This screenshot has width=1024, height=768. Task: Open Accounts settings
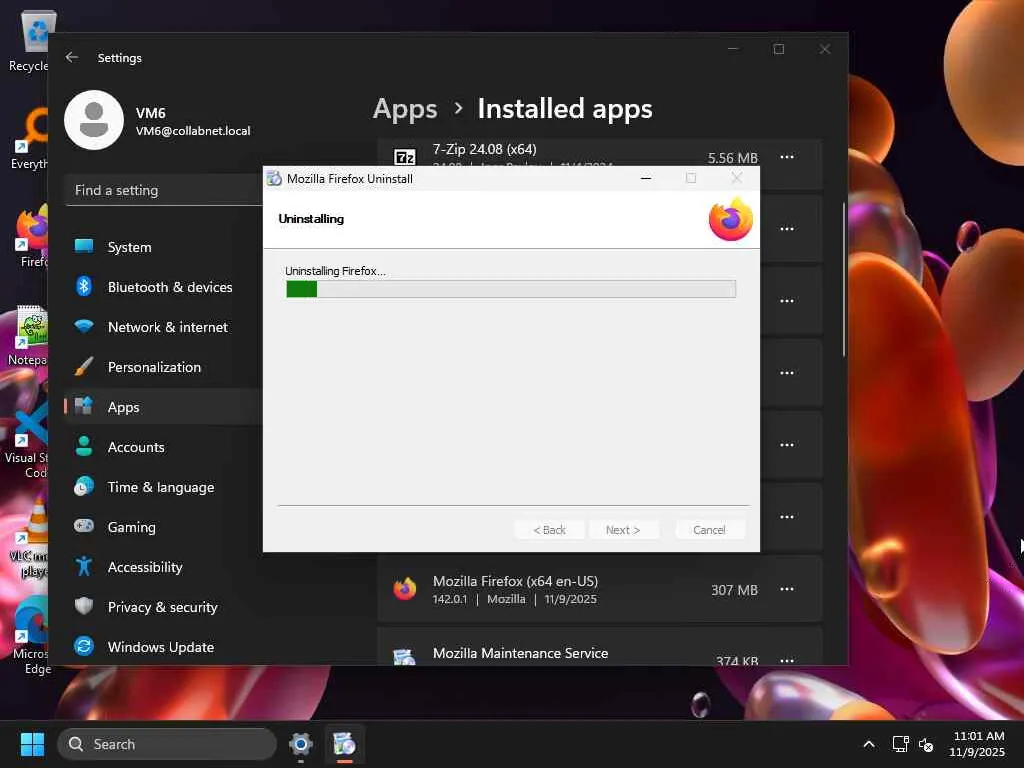163,447
